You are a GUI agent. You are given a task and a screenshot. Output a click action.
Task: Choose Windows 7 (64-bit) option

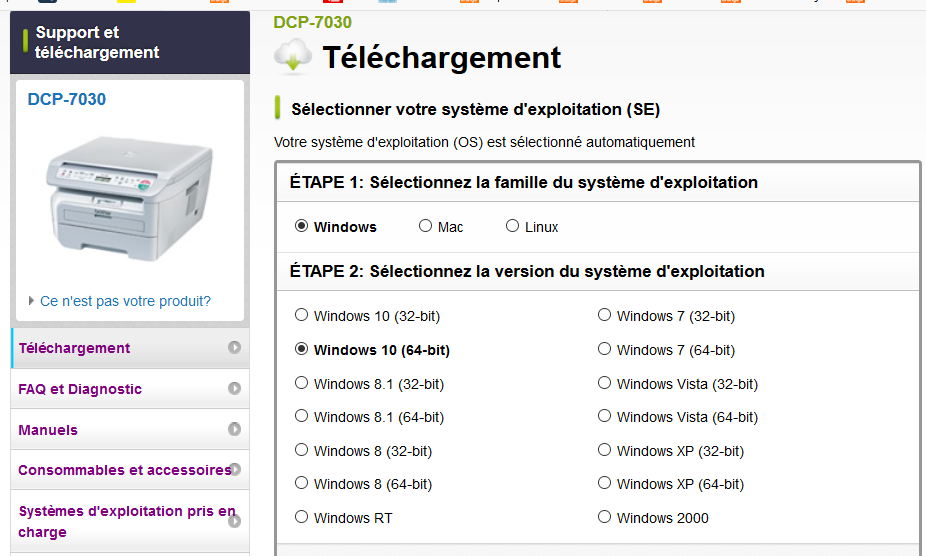[x=605, y=350]
